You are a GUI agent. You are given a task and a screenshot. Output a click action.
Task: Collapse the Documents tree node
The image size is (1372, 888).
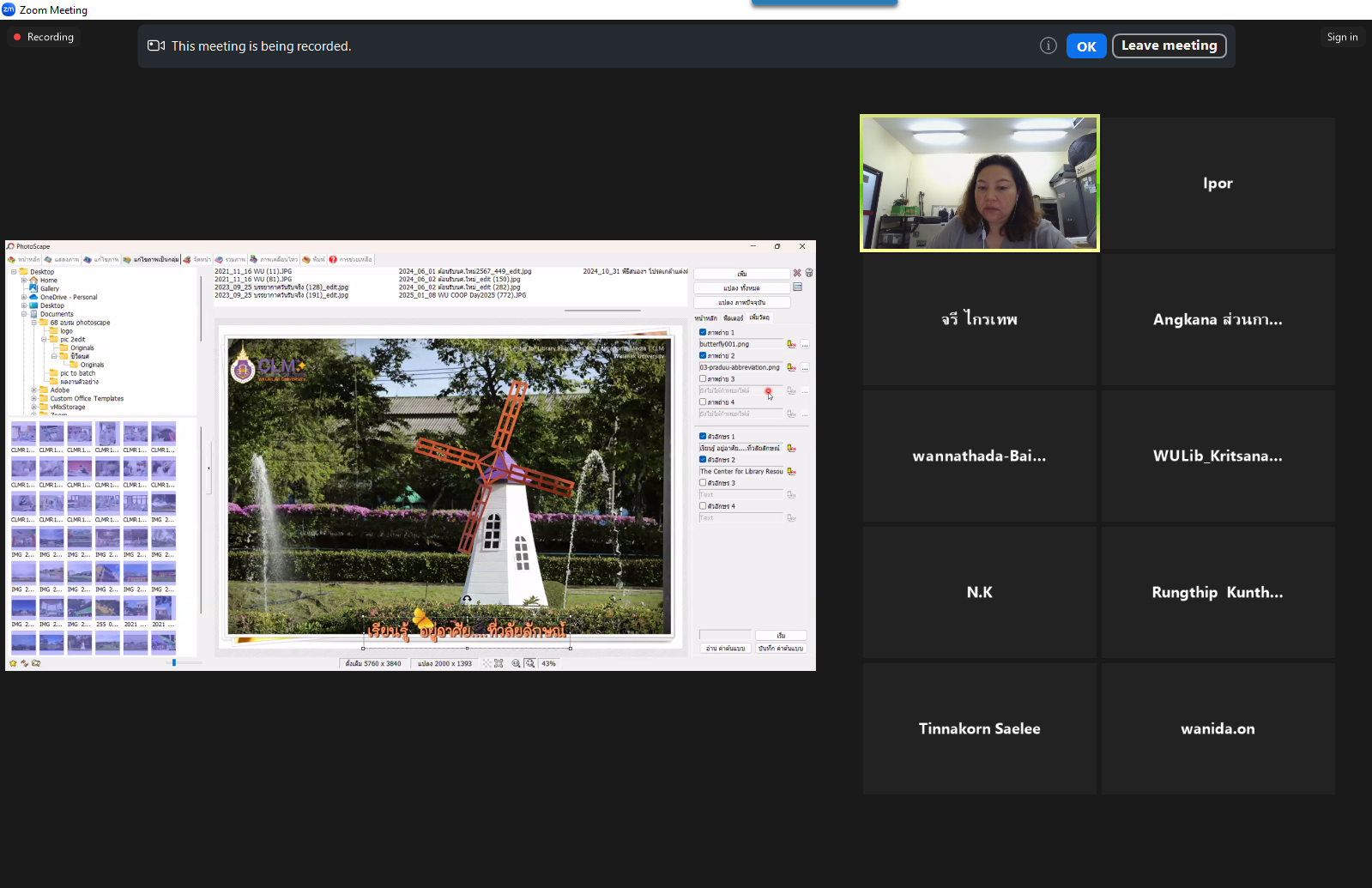pos(24,314)
